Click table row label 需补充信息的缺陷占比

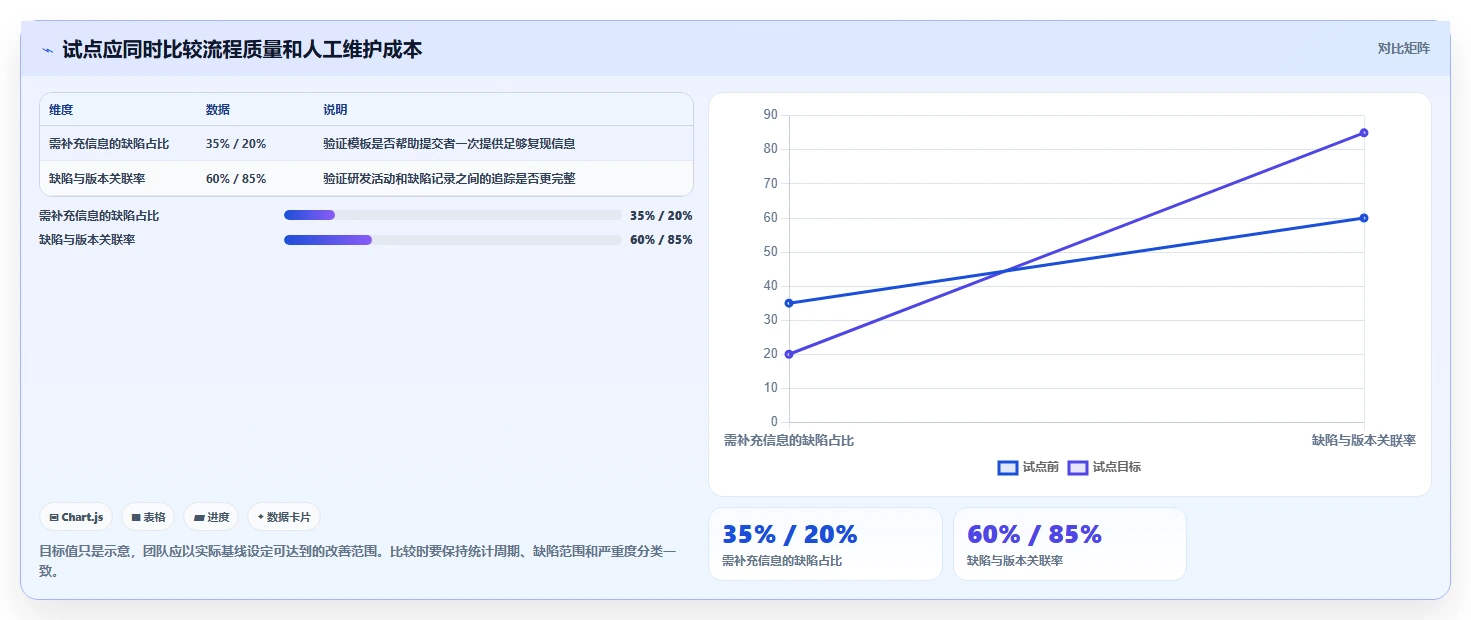coord(109,144)
